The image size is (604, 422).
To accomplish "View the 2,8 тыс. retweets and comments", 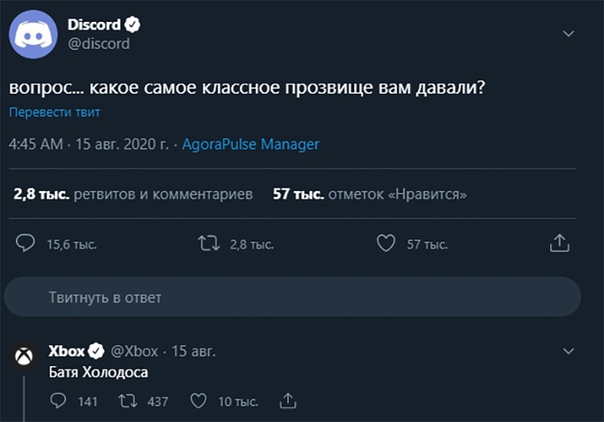I will point(134,194).
